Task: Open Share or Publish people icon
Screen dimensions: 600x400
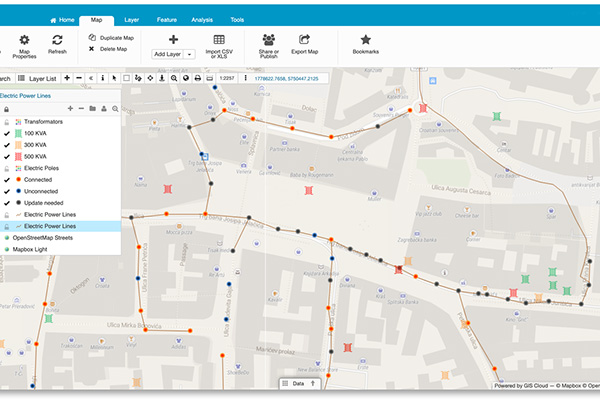Action: (x=269, y=39)
